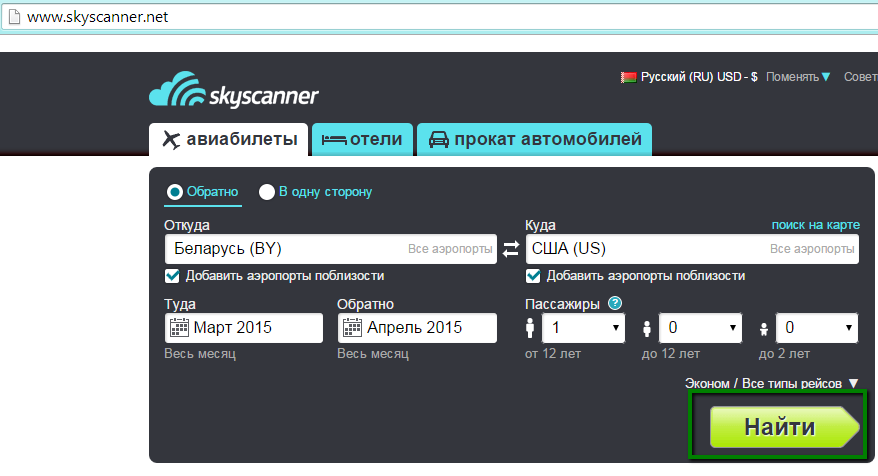Click the child passenger figure icon

coord(647,328)
